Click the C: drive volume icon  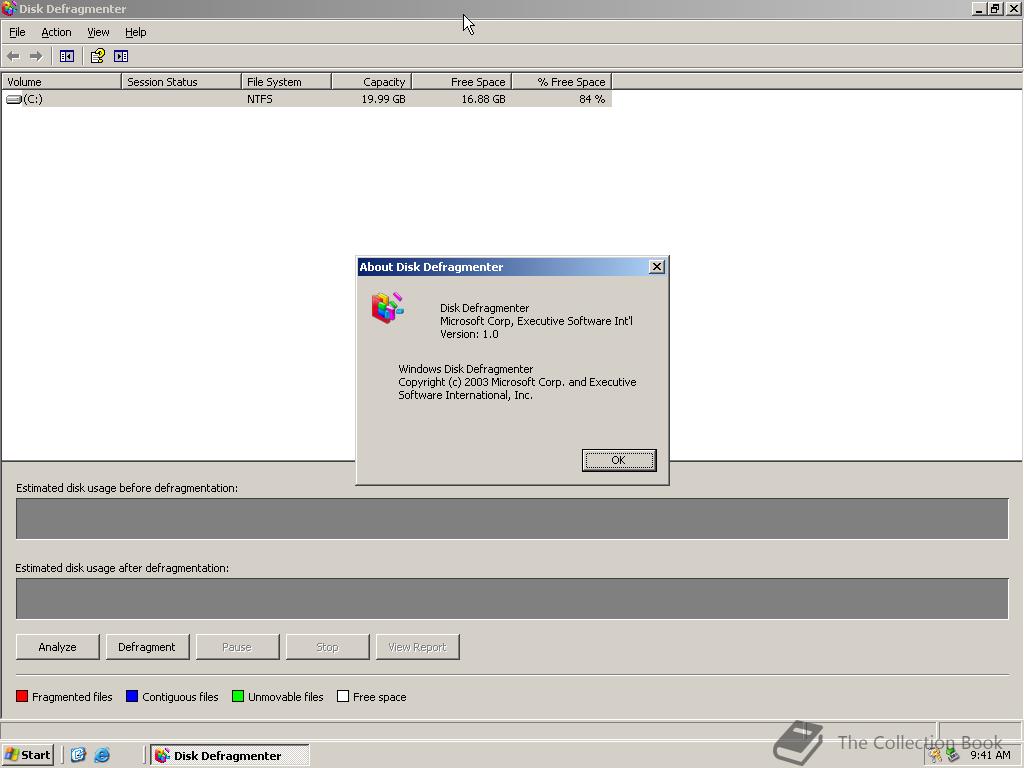click(x=14, y=99)
